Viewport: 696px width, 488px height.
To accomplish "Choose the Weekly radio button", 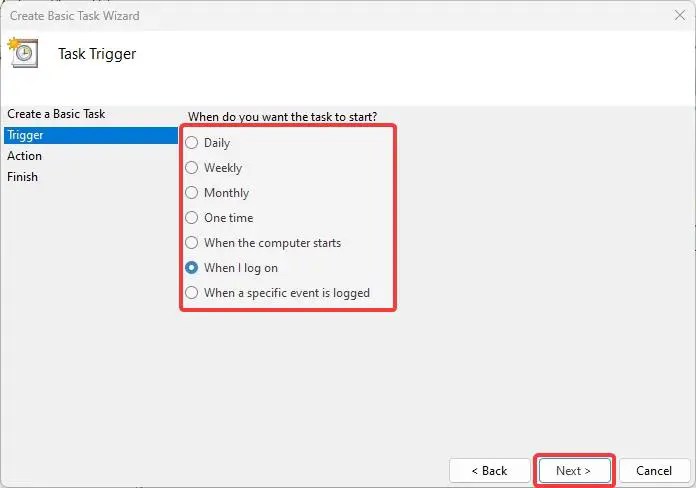I will coord(191,167).
